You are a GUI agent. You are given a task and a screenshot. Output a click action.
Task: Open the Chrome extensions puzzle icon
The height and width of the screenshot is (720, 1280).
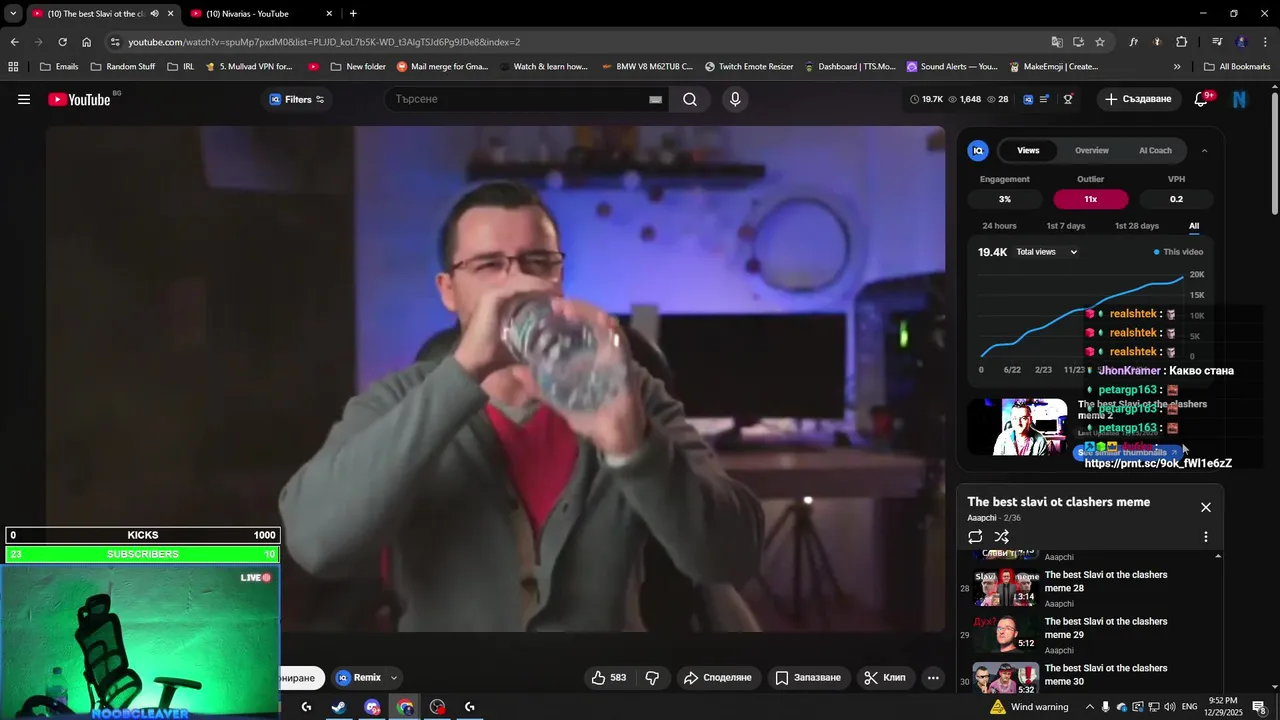tap(1181, 42)
